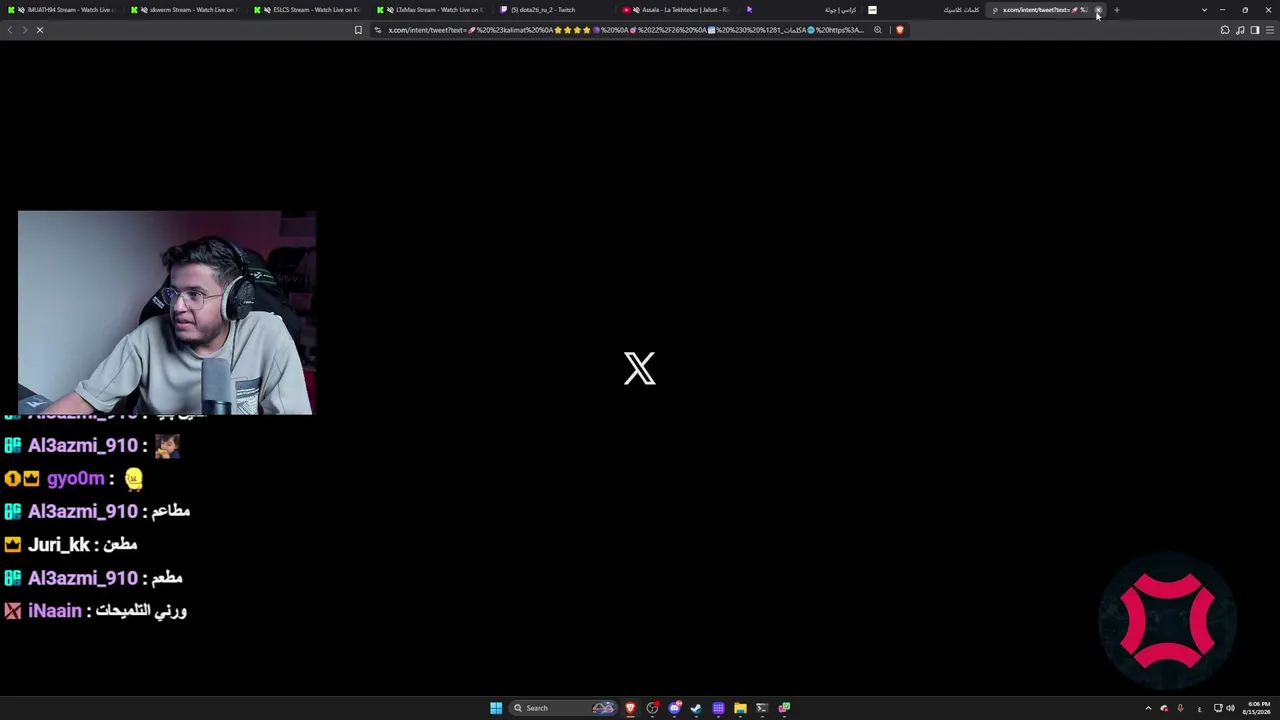This screenshot has width=1280, height=720.
Task: Click the taskbar Search box
Action: click(562, 708)
